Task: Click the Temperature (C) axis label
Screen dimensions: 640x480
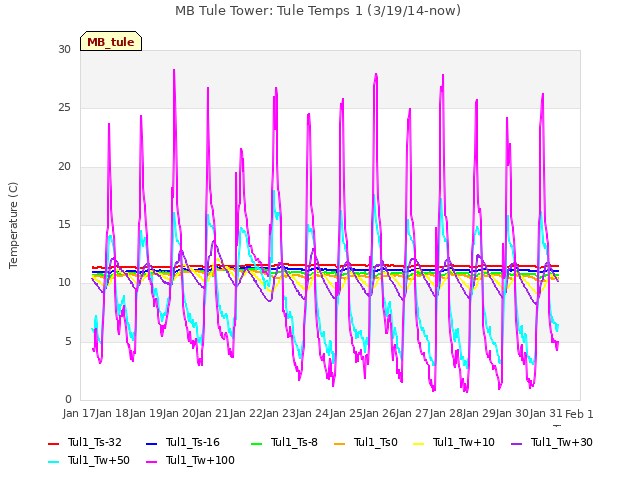Action: pyautogui.click(x=13, y=225)
